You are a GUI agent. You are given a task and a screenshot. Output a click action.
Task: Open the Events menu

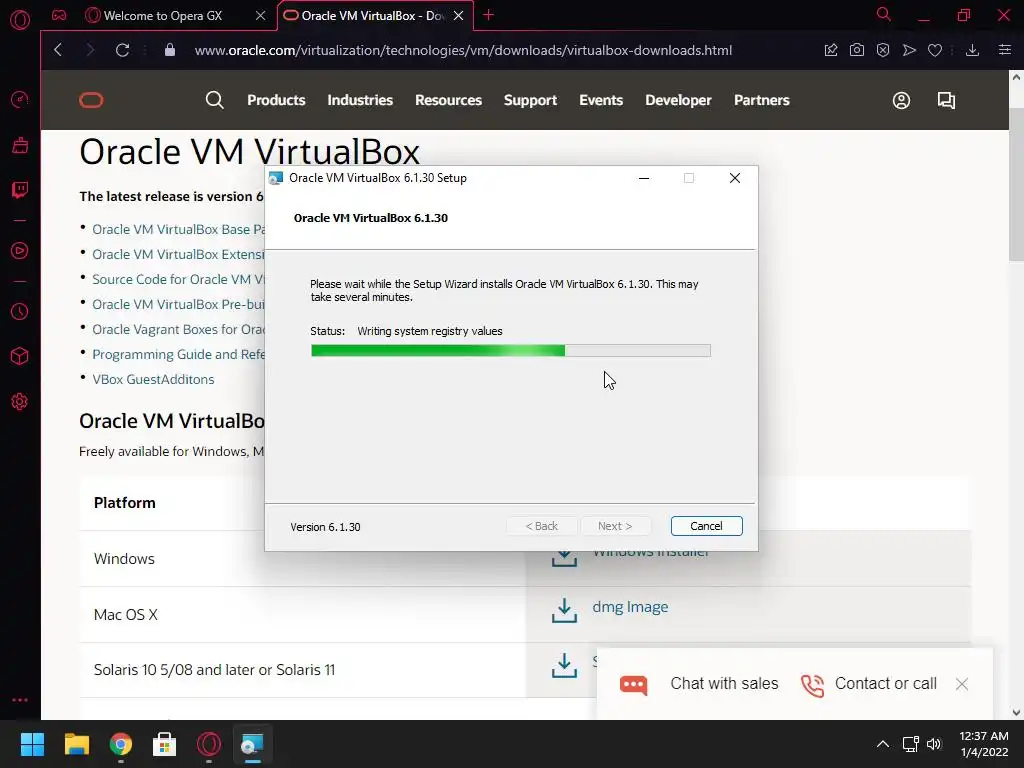coord(601,100)
